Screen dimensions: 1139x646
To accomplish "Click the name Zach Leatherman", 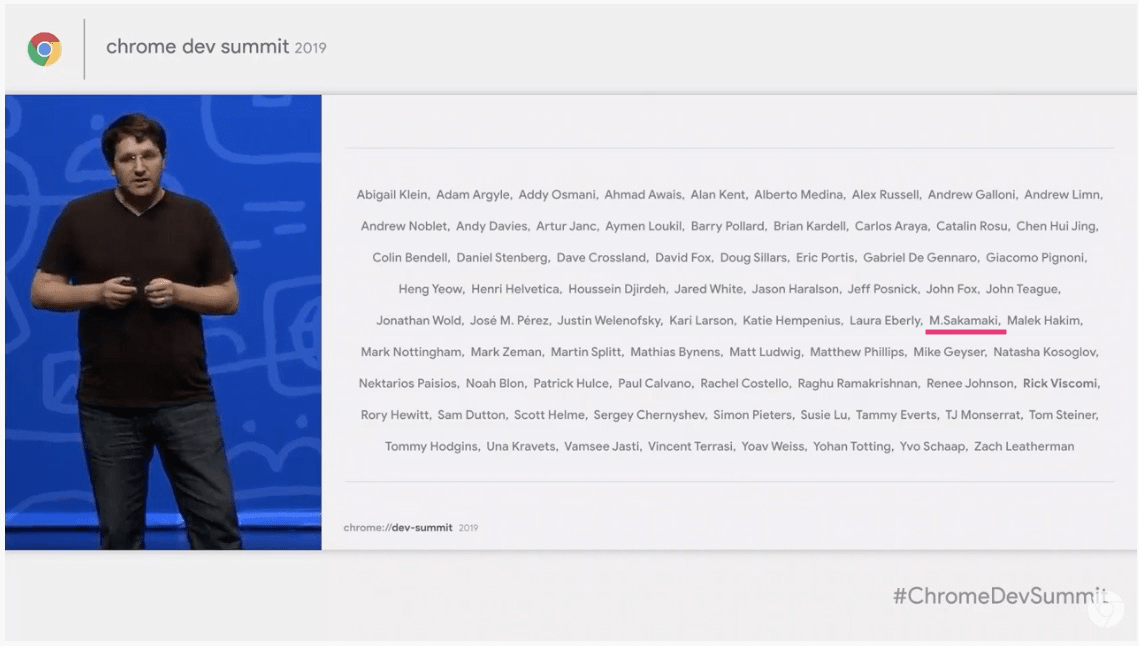I will coord(1024,446).
